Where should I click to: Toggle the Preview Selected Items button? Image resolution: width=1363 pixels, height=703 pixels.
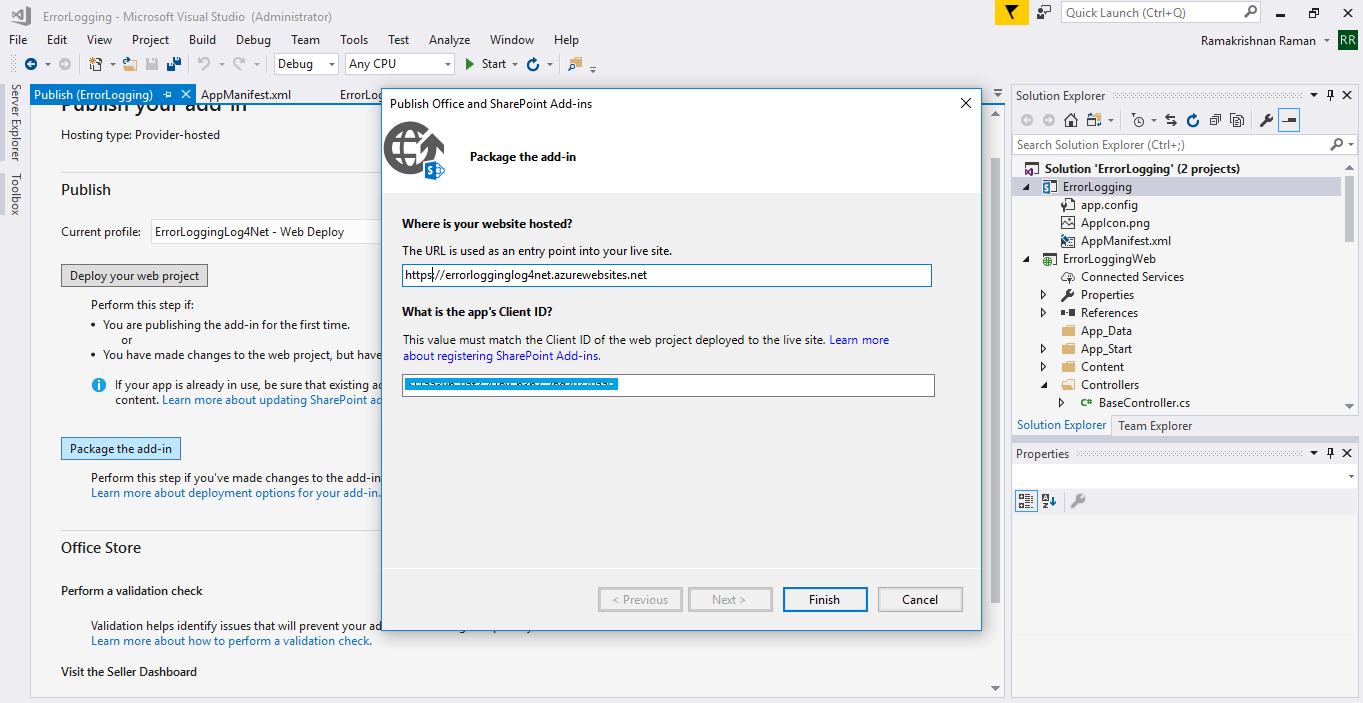(x=1288, y=120)
